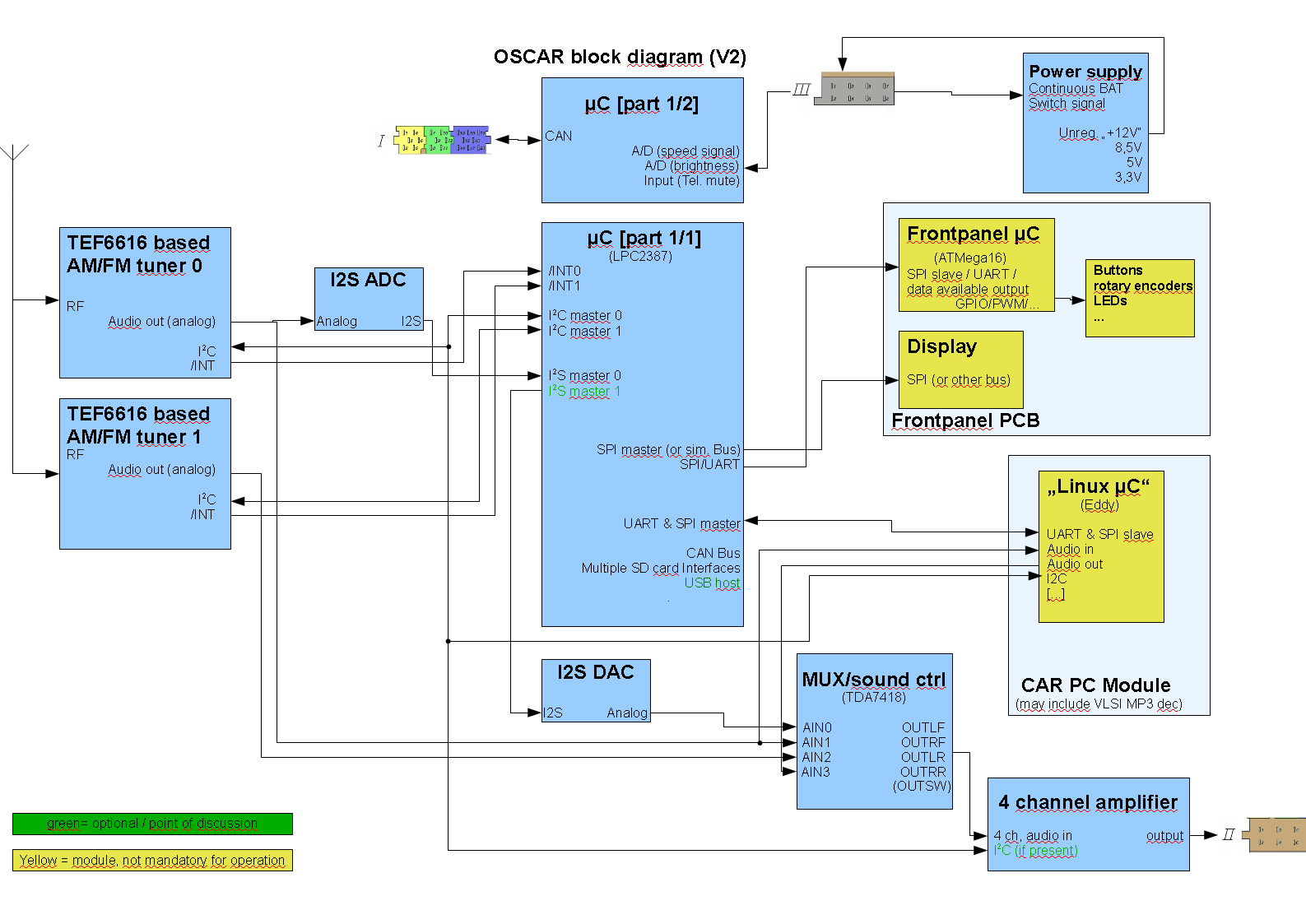Select the Buttons rotary encoders LEDs block
1306x924 pixels.
pyautogui.click(x=1140, y=298)
